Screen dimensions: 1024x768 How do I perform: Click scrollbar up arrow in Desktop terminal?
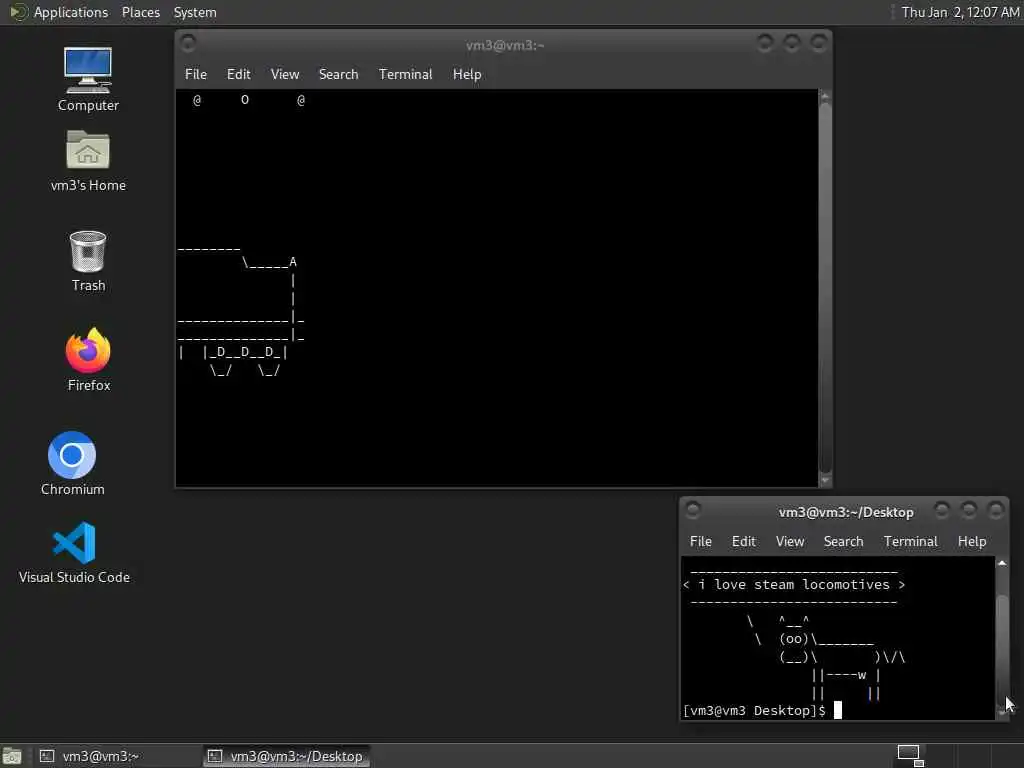[1002, 563]
